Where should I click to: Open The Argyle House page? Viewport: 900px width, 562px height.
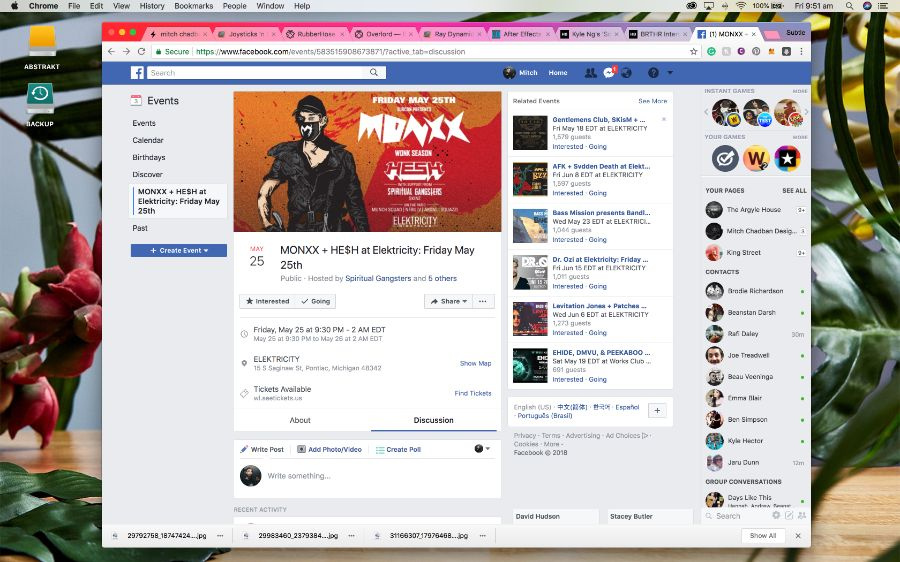[x=755, y=210]
